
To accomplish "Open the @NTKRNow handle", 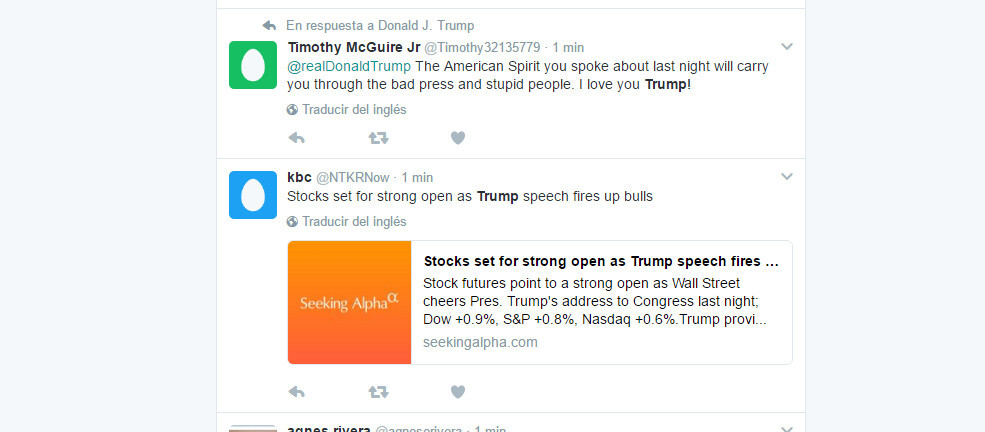I will pos(352,178).
